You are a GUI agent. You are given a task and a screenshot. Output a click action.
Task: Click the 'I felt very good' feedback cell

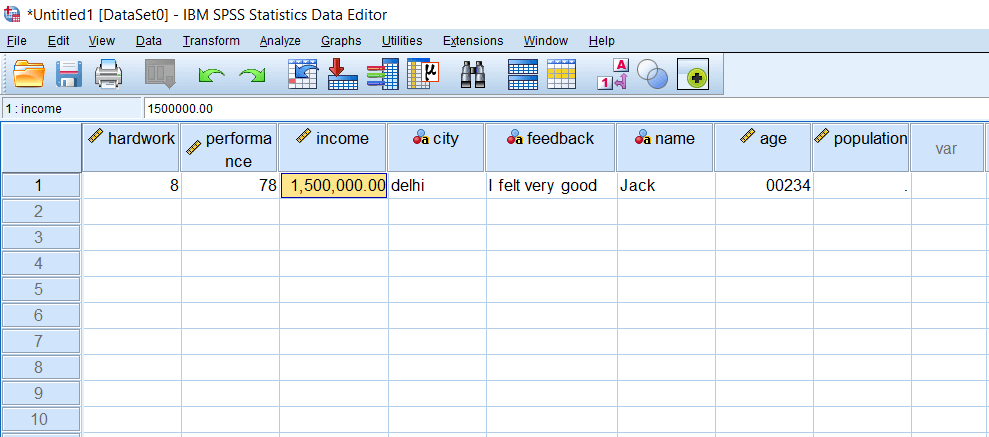click(x=551, y=185)
